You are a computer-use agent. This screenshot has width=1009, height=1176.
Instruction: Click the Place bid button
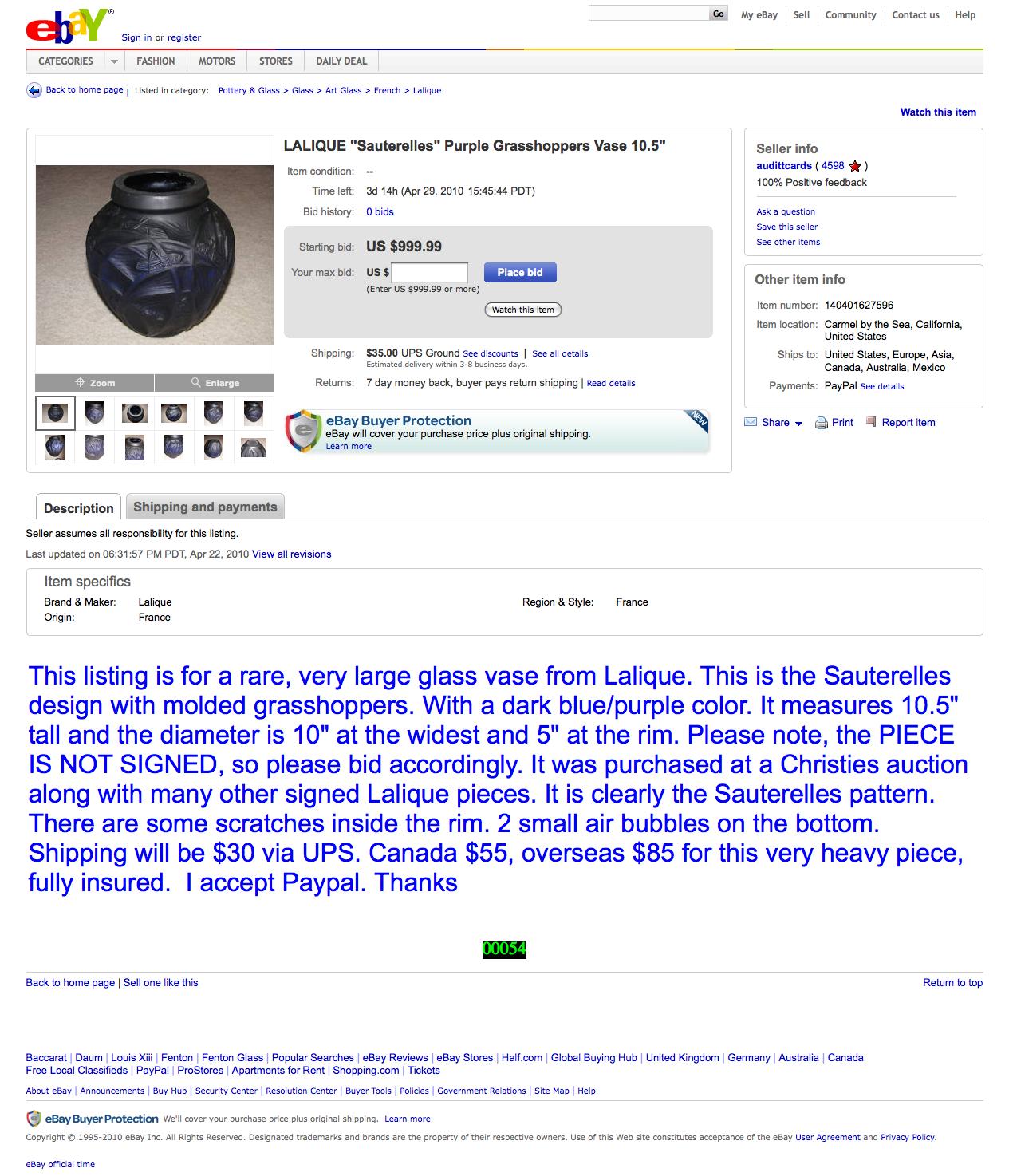click(520, 273)
